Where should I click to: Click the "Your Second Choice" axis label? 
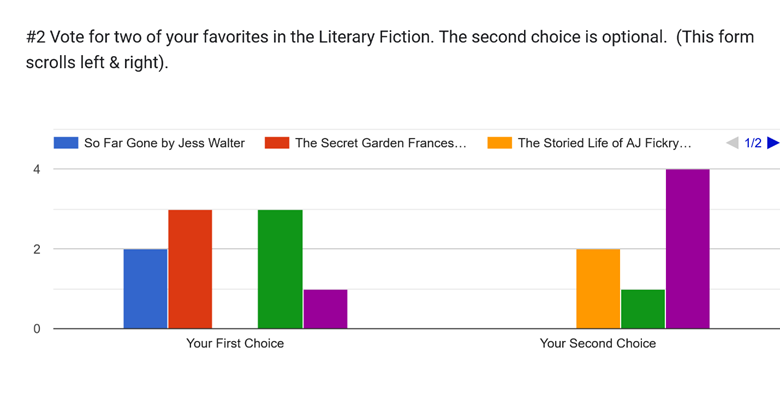coord(598,344)
